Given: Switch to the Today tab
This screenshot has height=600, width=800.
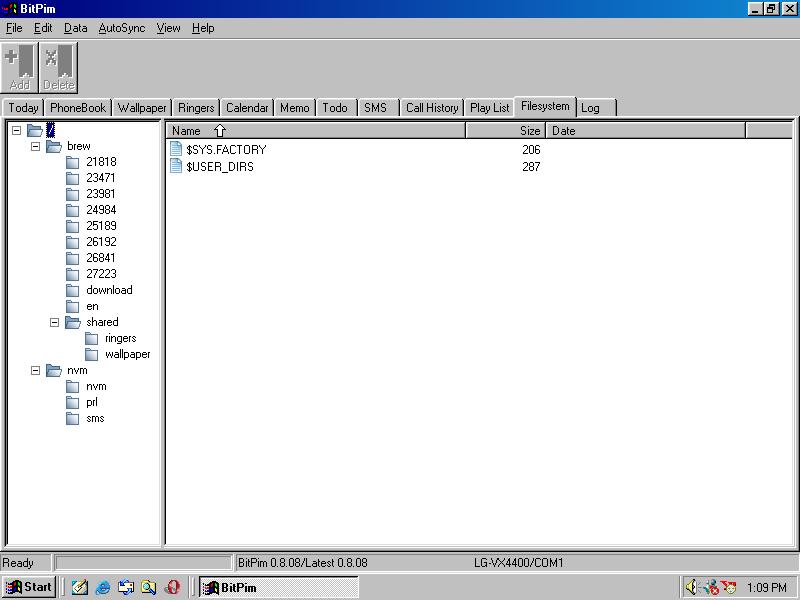Looking at the screenshot, I should click(23, 108).
